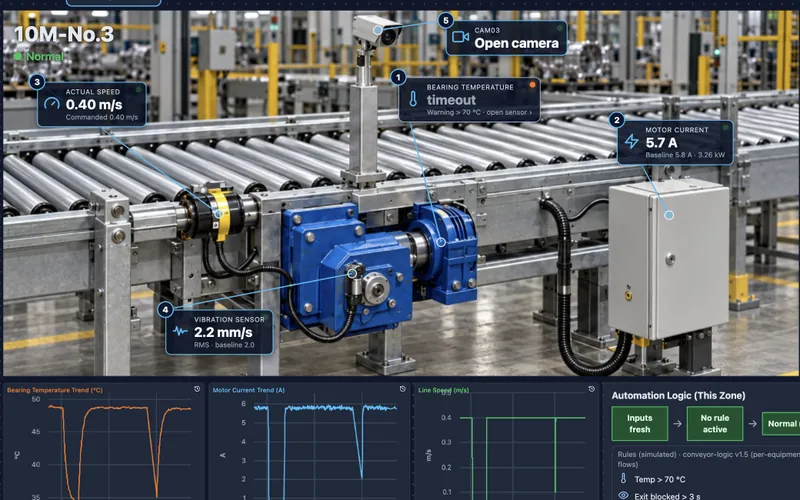Click the waveform icon in Vibration Sensor card
Image resolution: width=800 pixels, height=500 pixels.
pos(180,331)
